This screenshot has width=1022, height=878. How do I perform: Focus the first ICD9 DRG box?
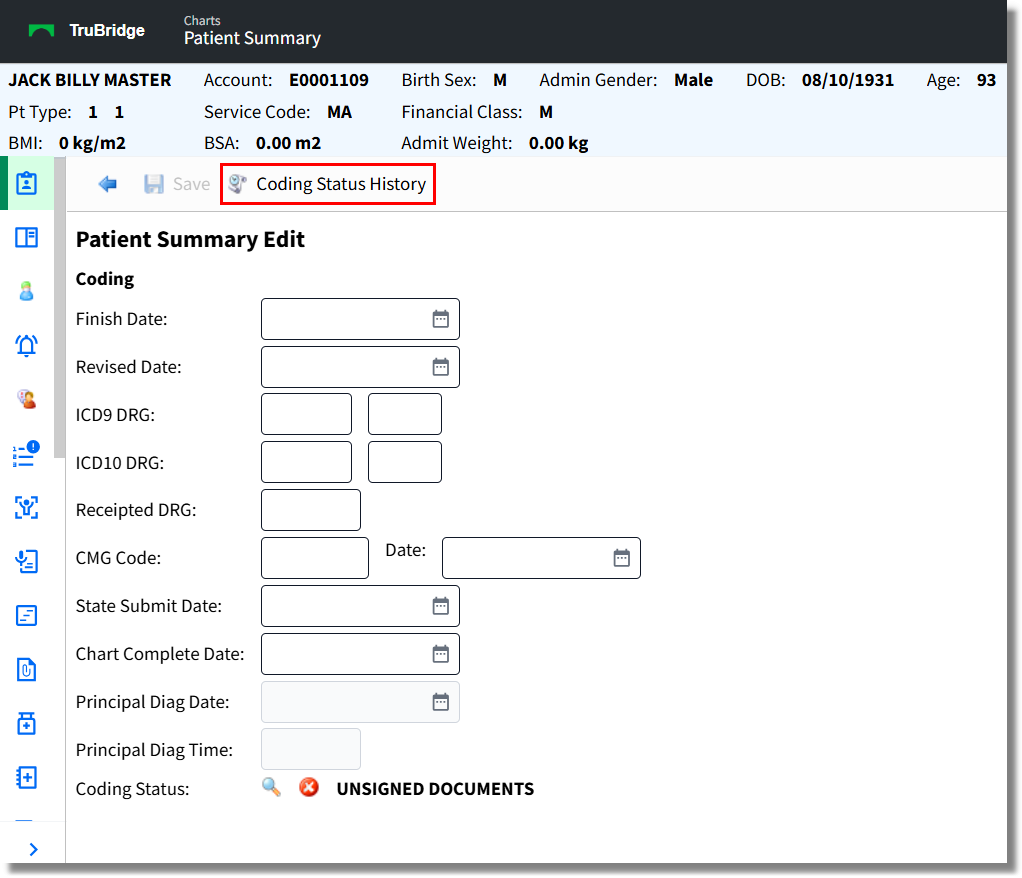(x=306, y=414)
